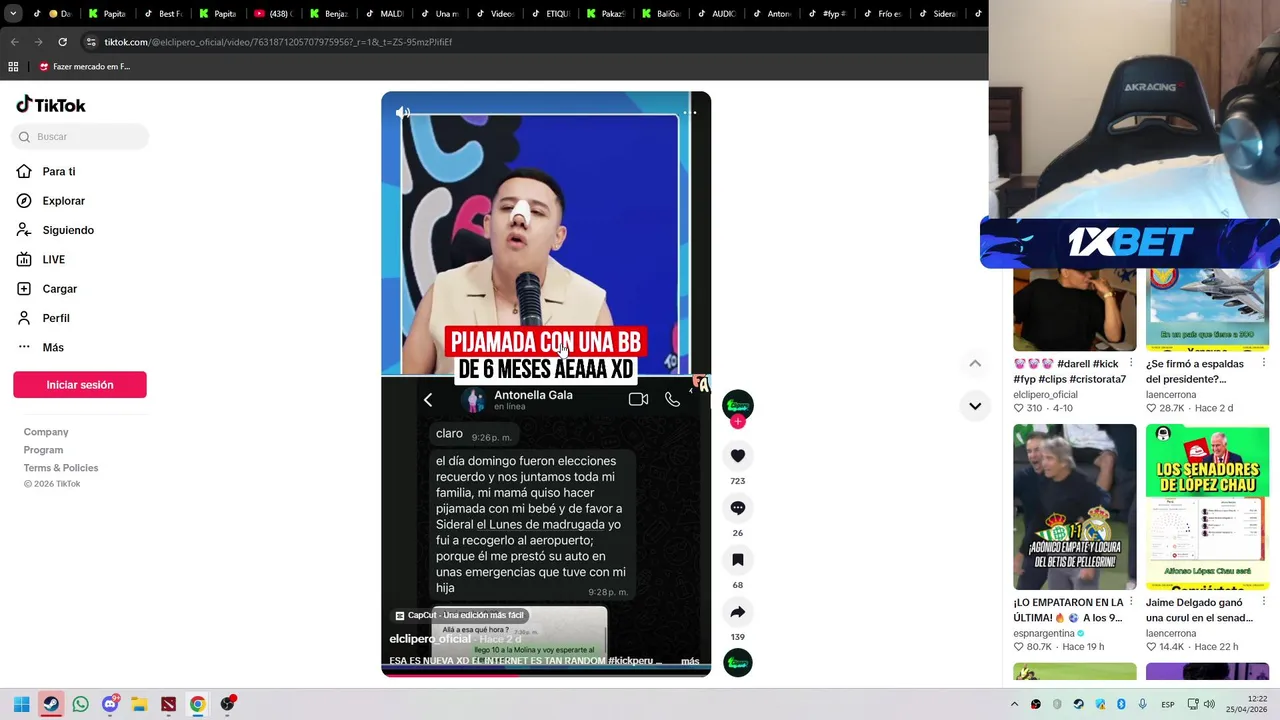Viewport: 1280px width, 720px height.
Task: Switch to the (438) YouTube tab
Action: 272,14
